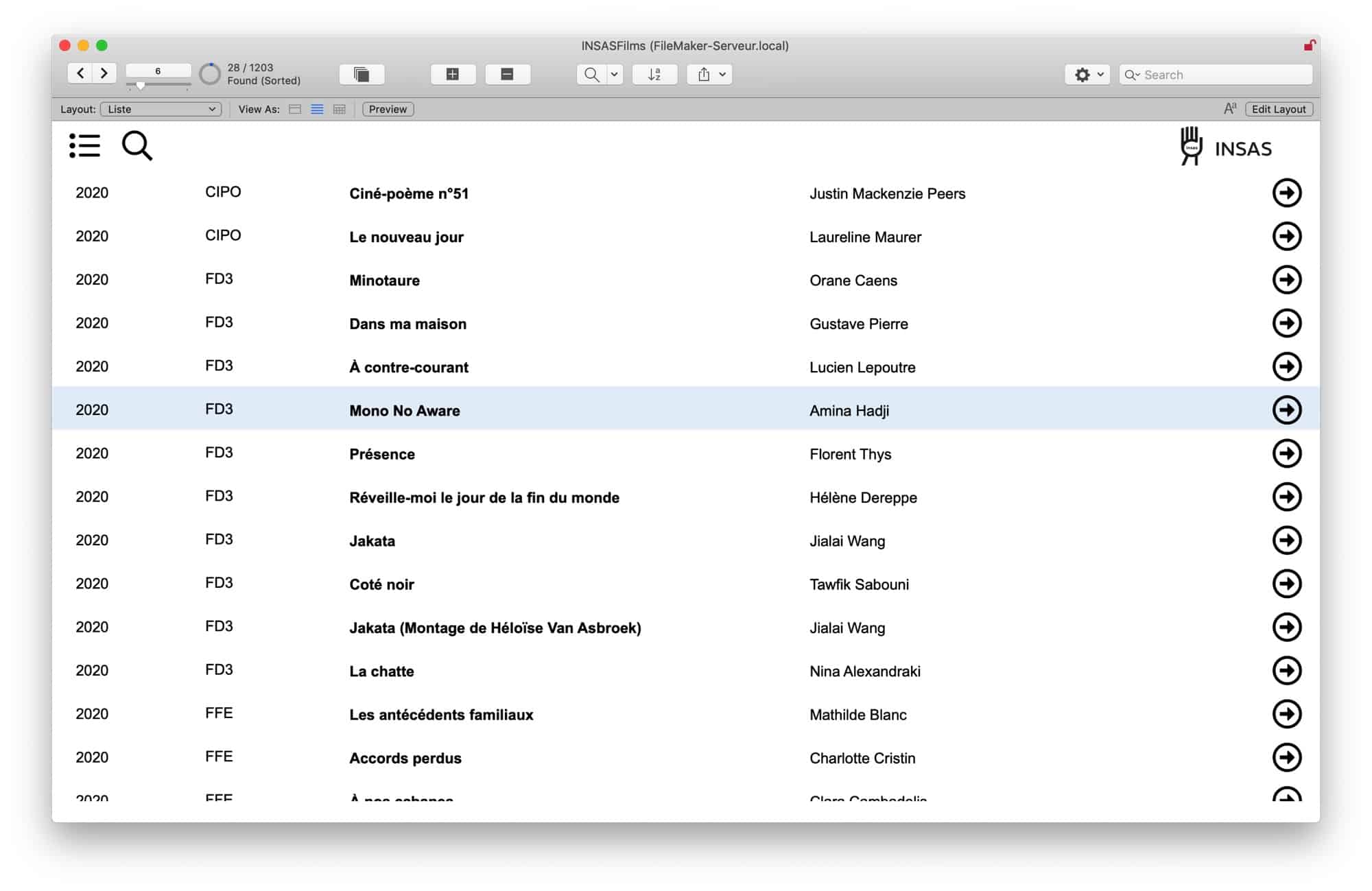Image resolution: width=1372 pixels, height=891 pixels.
Task: Click the quick Search field
Action: (1225, 75)
